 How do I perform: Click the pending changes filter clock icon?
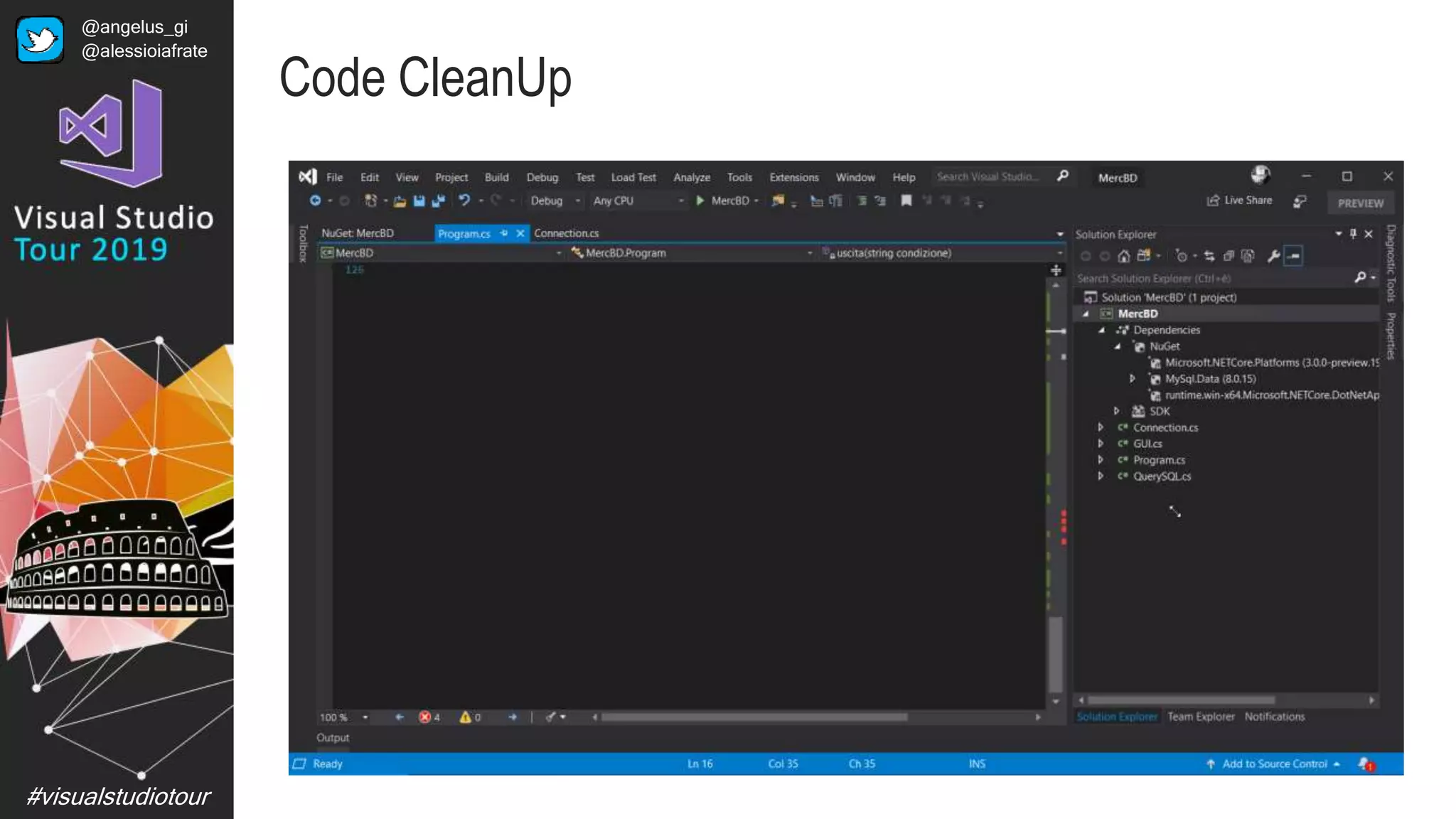pos(1182,256)
